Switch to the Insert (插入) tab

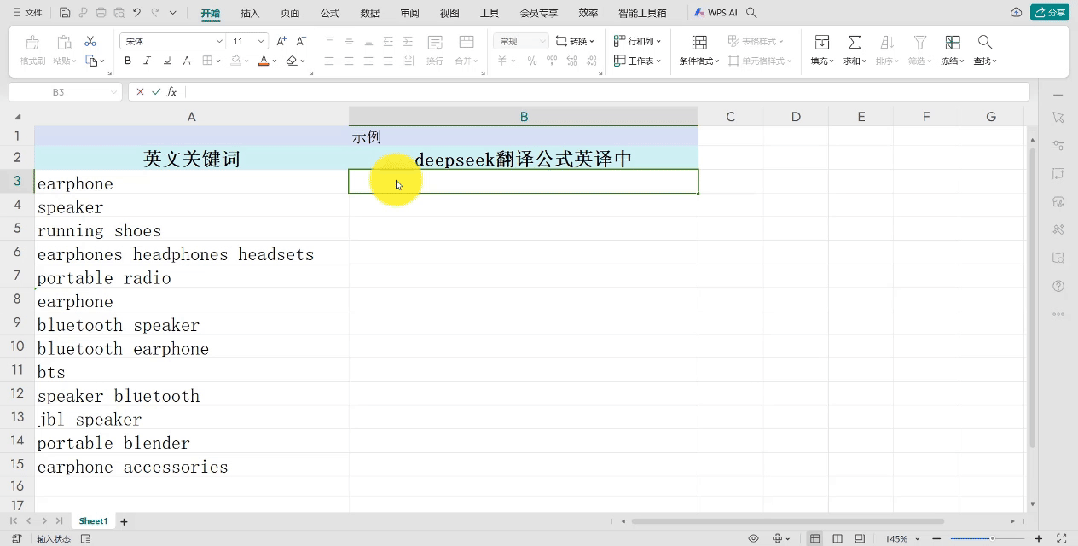tap(250, 13)
